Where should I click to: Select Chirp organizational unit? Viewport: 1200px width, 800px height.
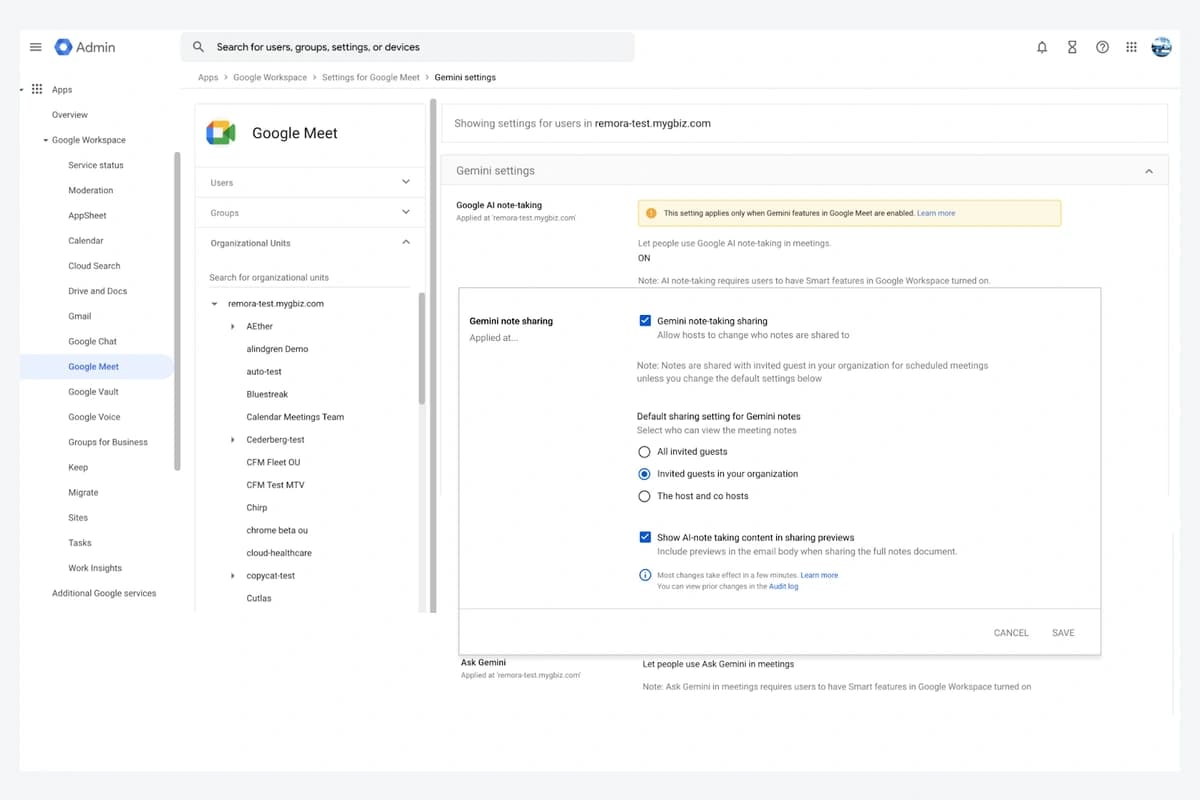pyautogui.click(x=257, y=508)
